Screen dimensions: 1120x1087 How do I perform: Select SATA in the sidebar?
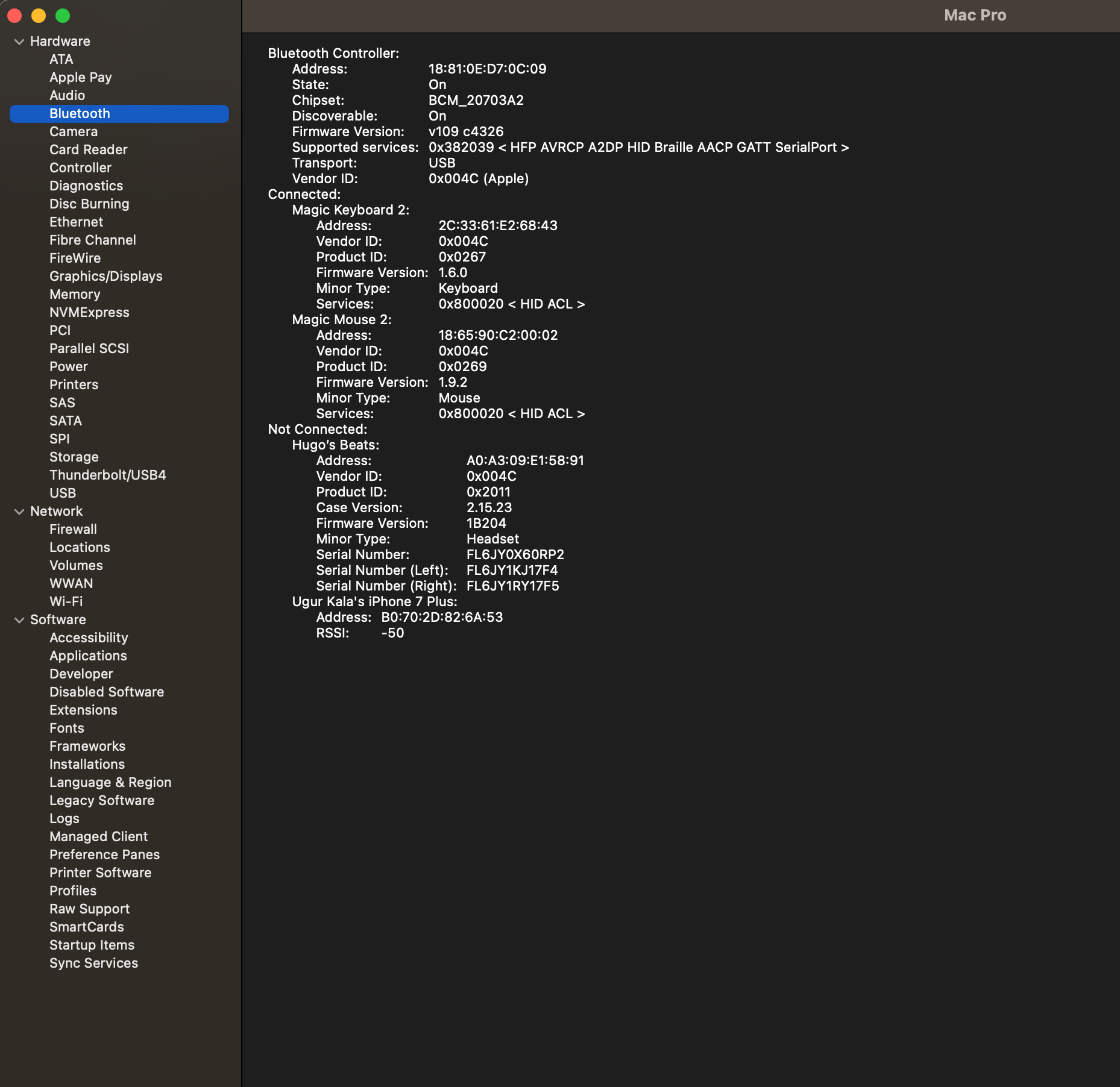(x=66, y=421)
